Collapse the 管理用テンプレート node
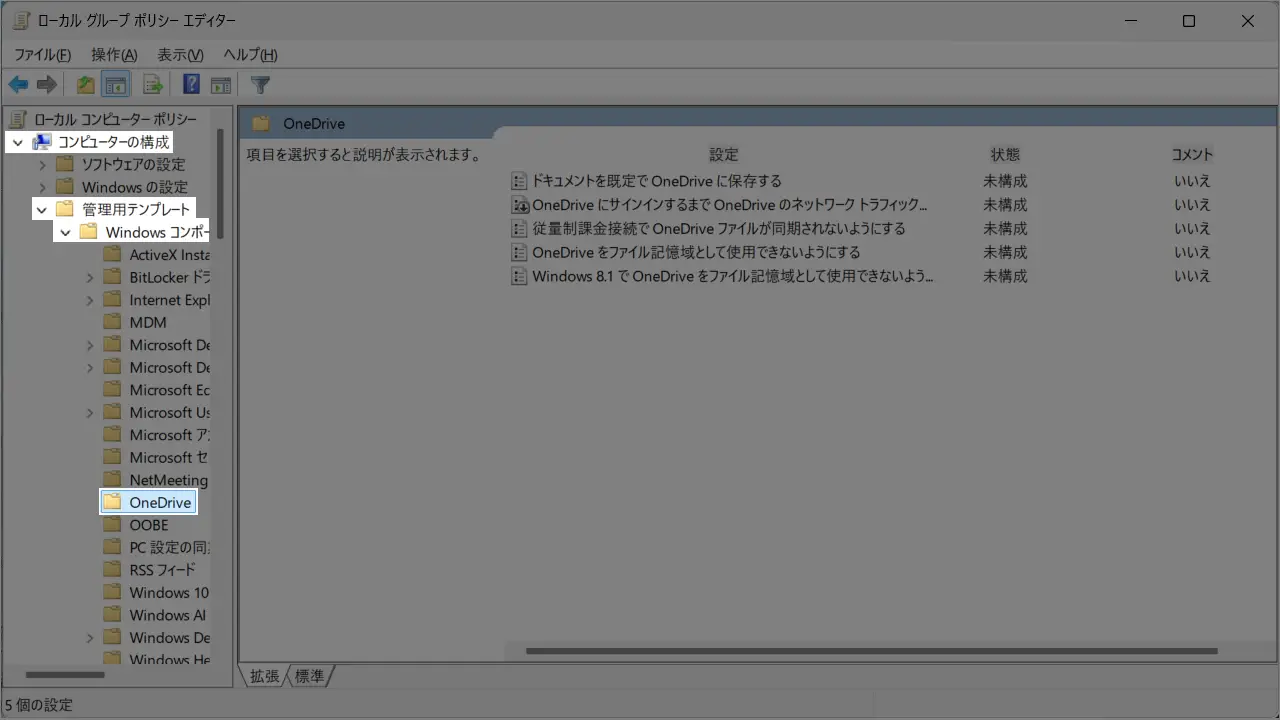 (42, 210)
